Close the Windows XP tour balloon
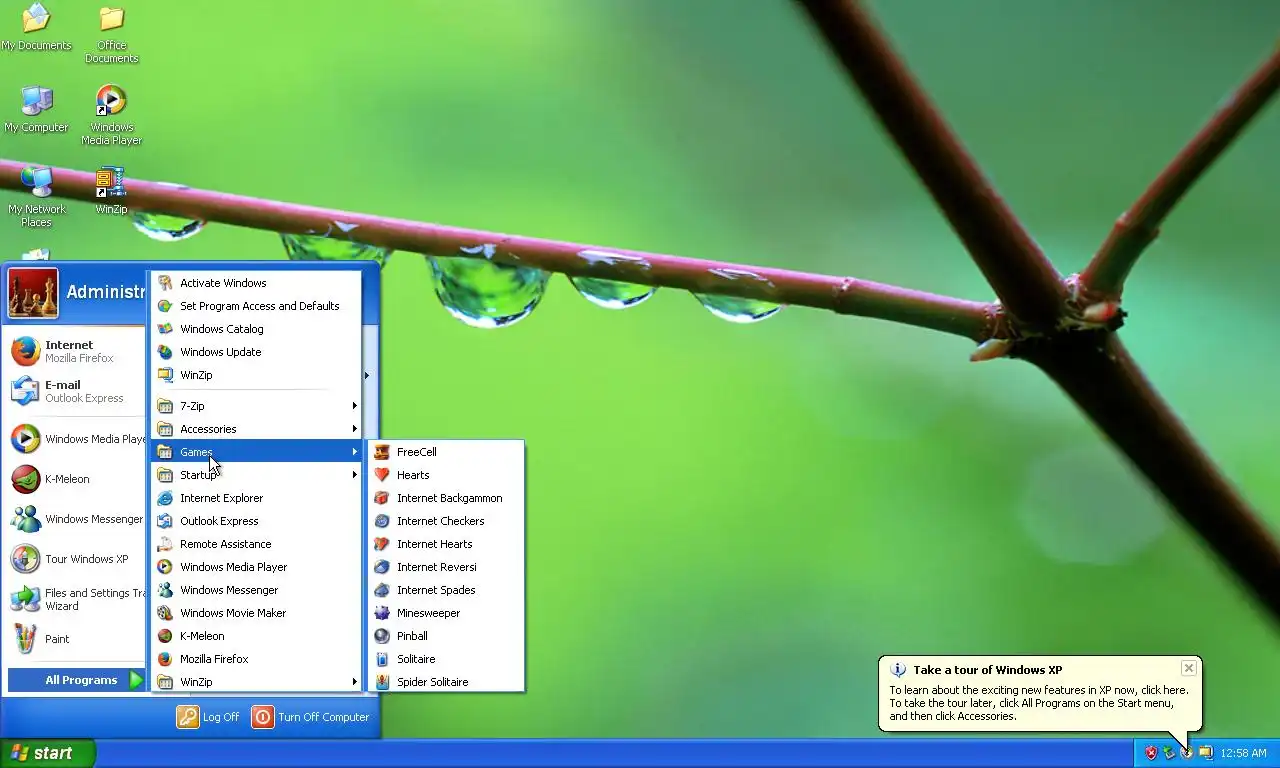The height and width of the screenshot is (768, 1280). (1188, 668)
